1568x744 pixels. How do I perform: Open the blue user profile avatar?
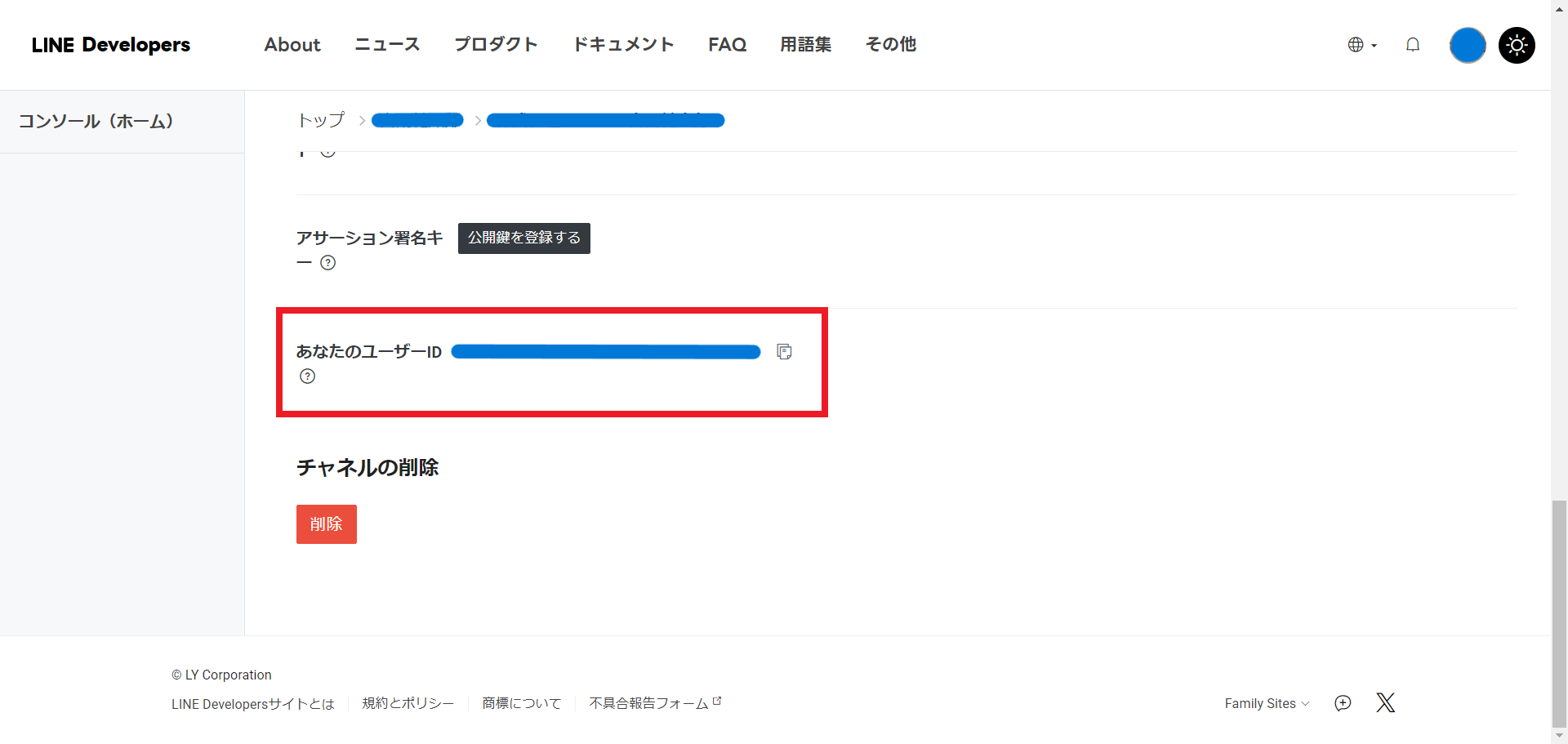point(1467,45)
